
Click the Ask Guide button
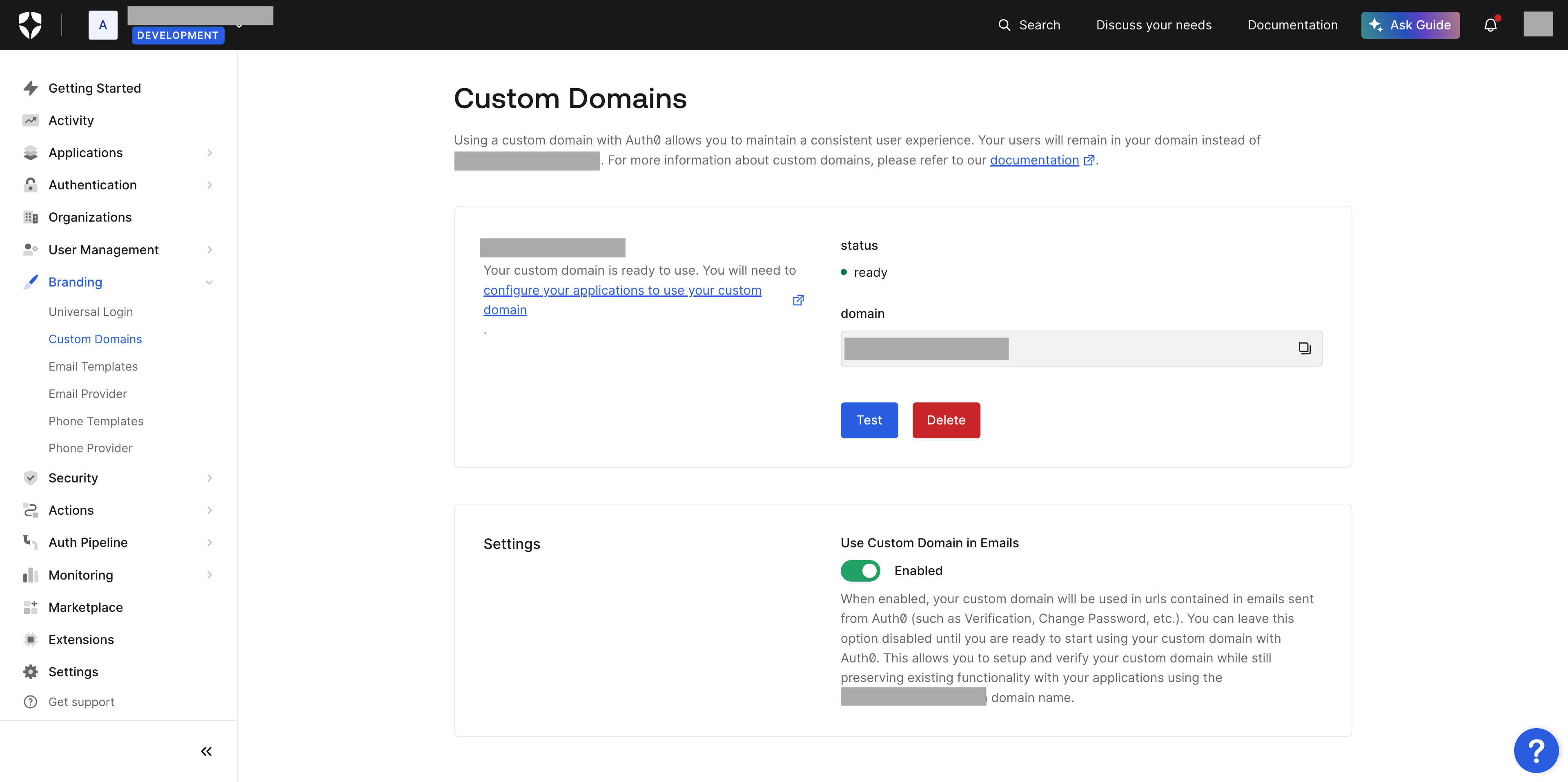coord(1410,25)
